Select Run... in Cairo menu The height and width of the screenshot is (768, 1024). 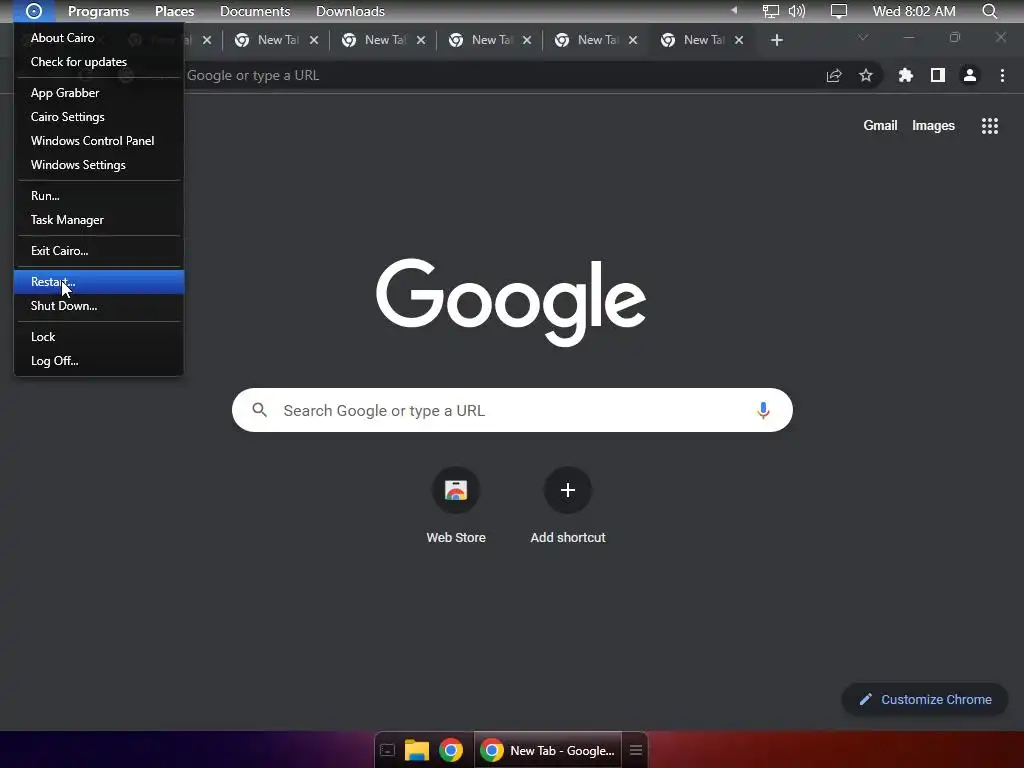[99, 196]
